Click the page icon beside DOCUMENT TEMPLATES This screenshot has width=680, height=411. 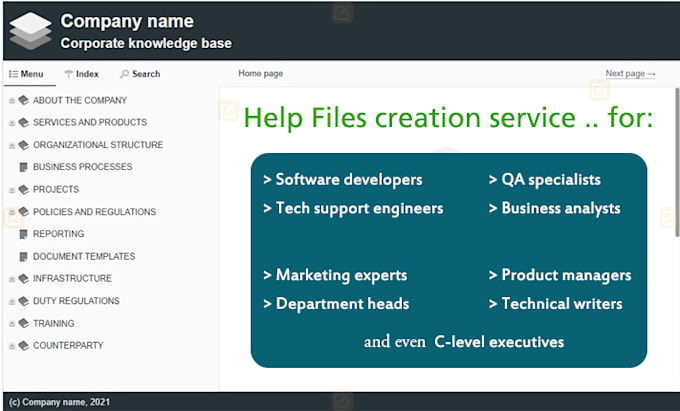[x=23, y=256]
